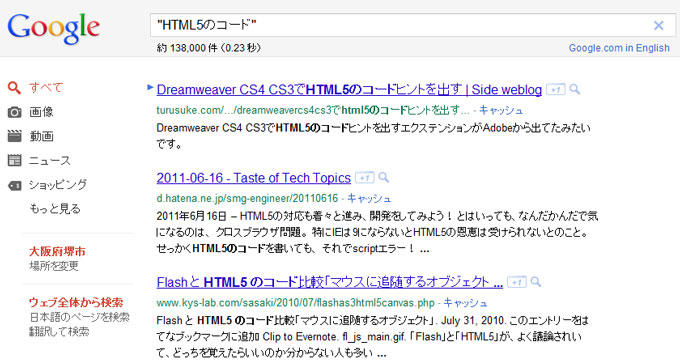Click the d.hatena.ne.jp/smg-engineer green URL
Viewport: 680px width, 361px height.
[247, 199]
